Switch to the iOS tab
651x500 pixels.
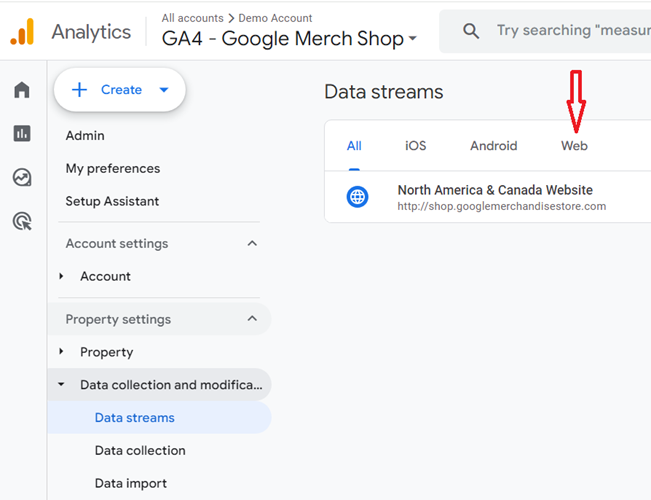pos(416,146)
